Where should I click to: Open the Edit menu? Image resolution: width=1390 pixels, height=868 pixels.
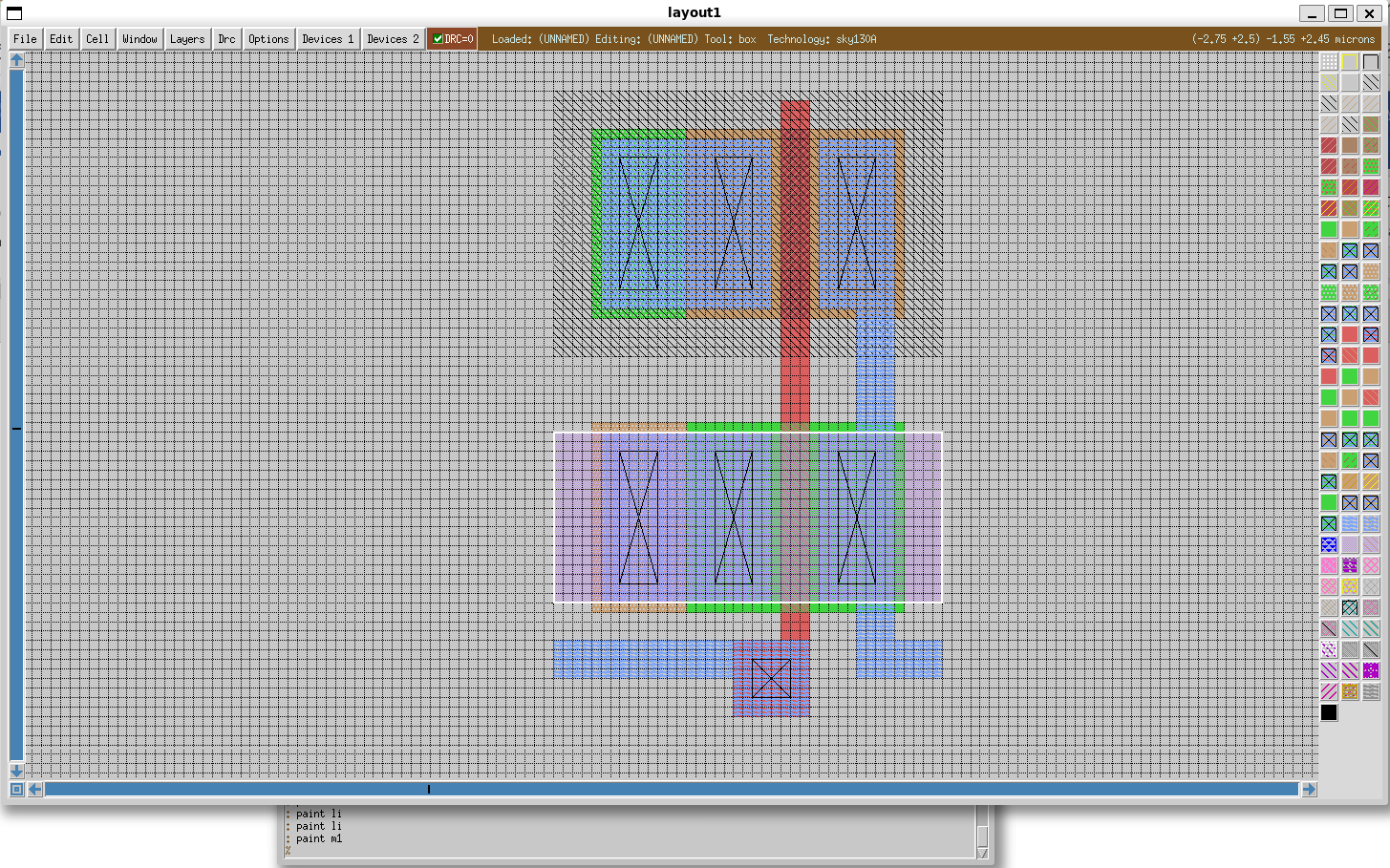pyautogui.click(x=61, y=39)
